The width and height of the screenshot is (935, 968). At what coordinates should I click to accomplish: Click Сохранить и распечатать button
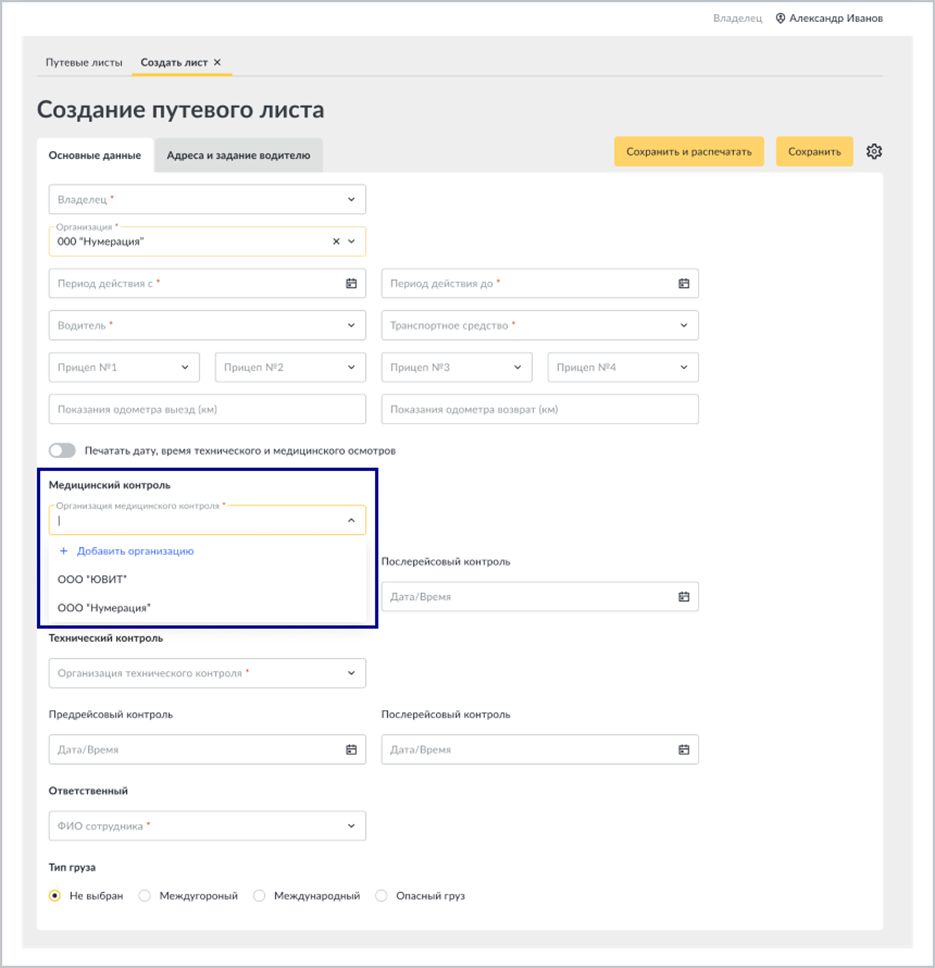(x=689, y=151)
